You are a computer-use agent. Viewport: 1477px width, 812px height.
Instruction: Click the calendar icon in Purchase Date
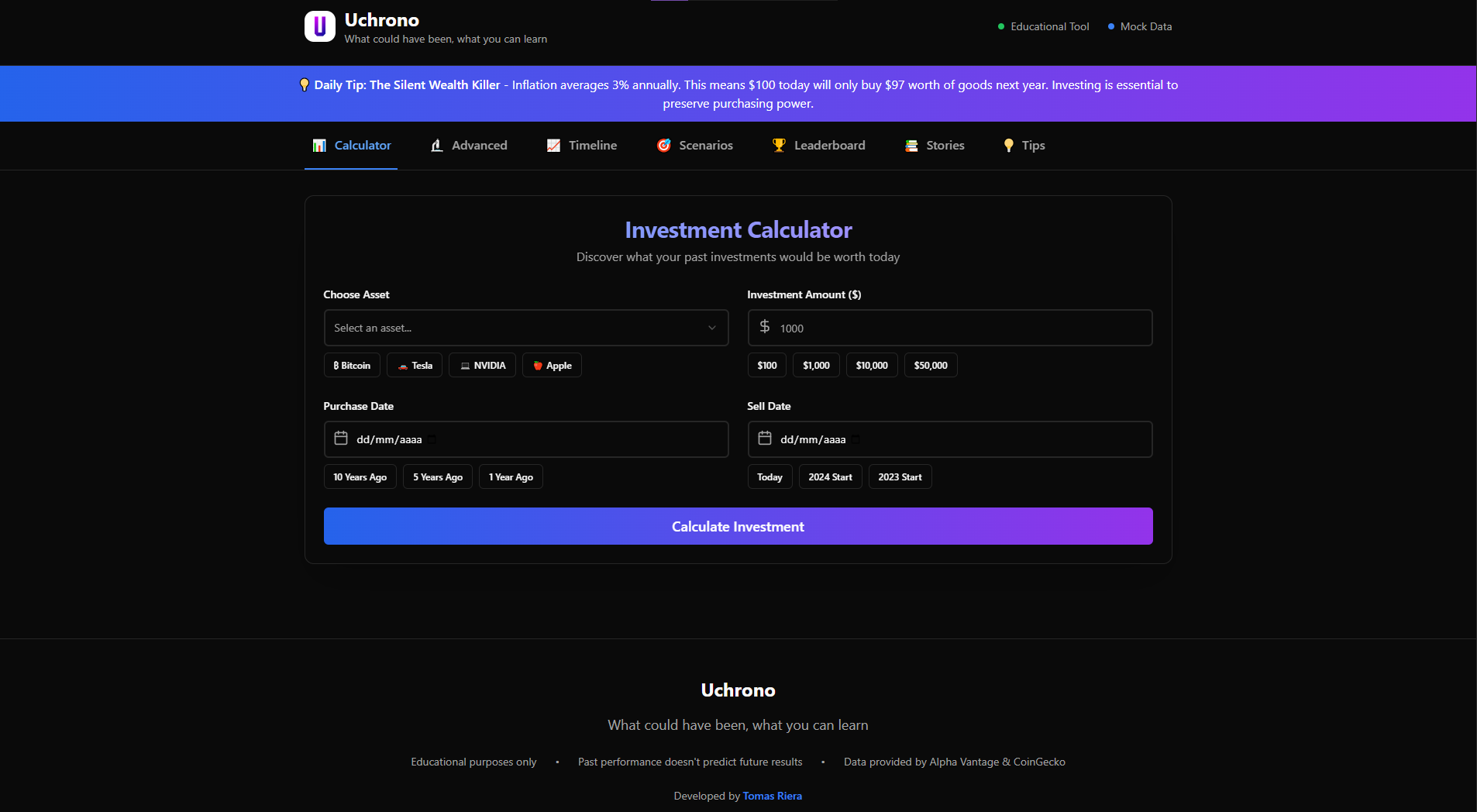341,439
